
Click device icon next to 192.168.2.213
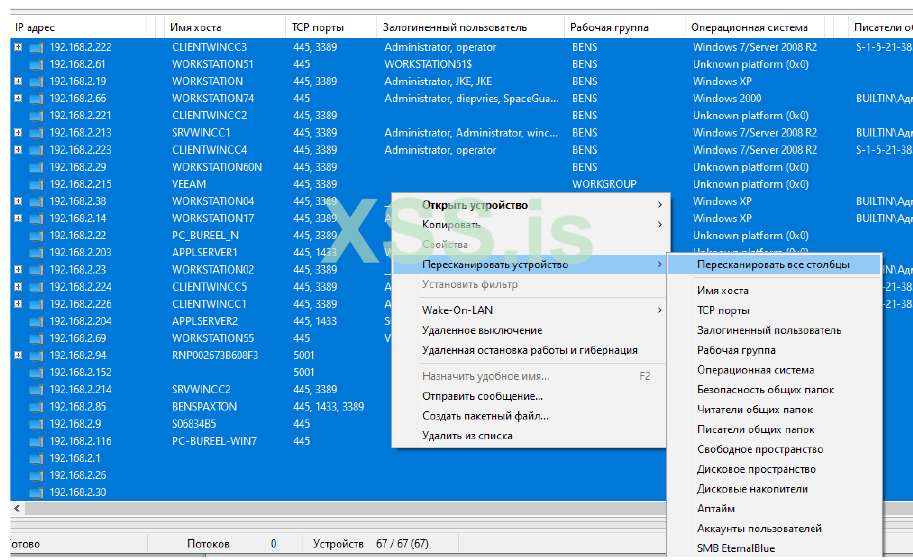click(36, 133)
